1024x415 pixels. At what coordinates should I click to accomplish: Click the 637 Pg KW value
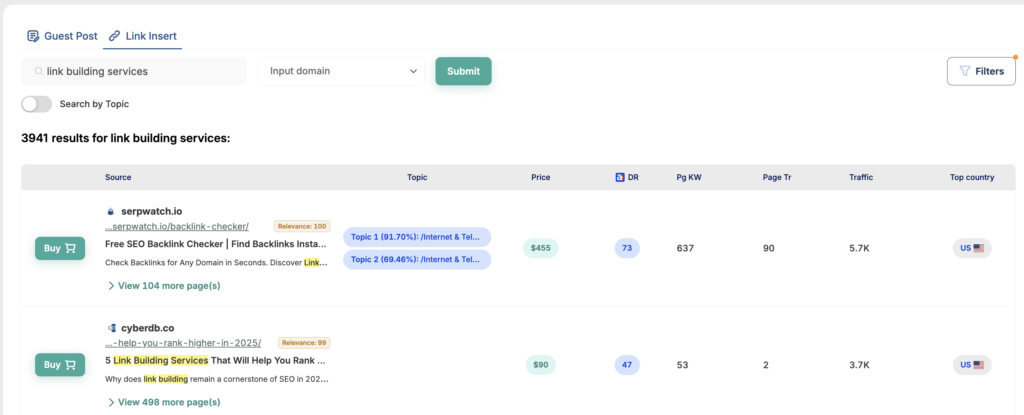pos(685,248)
